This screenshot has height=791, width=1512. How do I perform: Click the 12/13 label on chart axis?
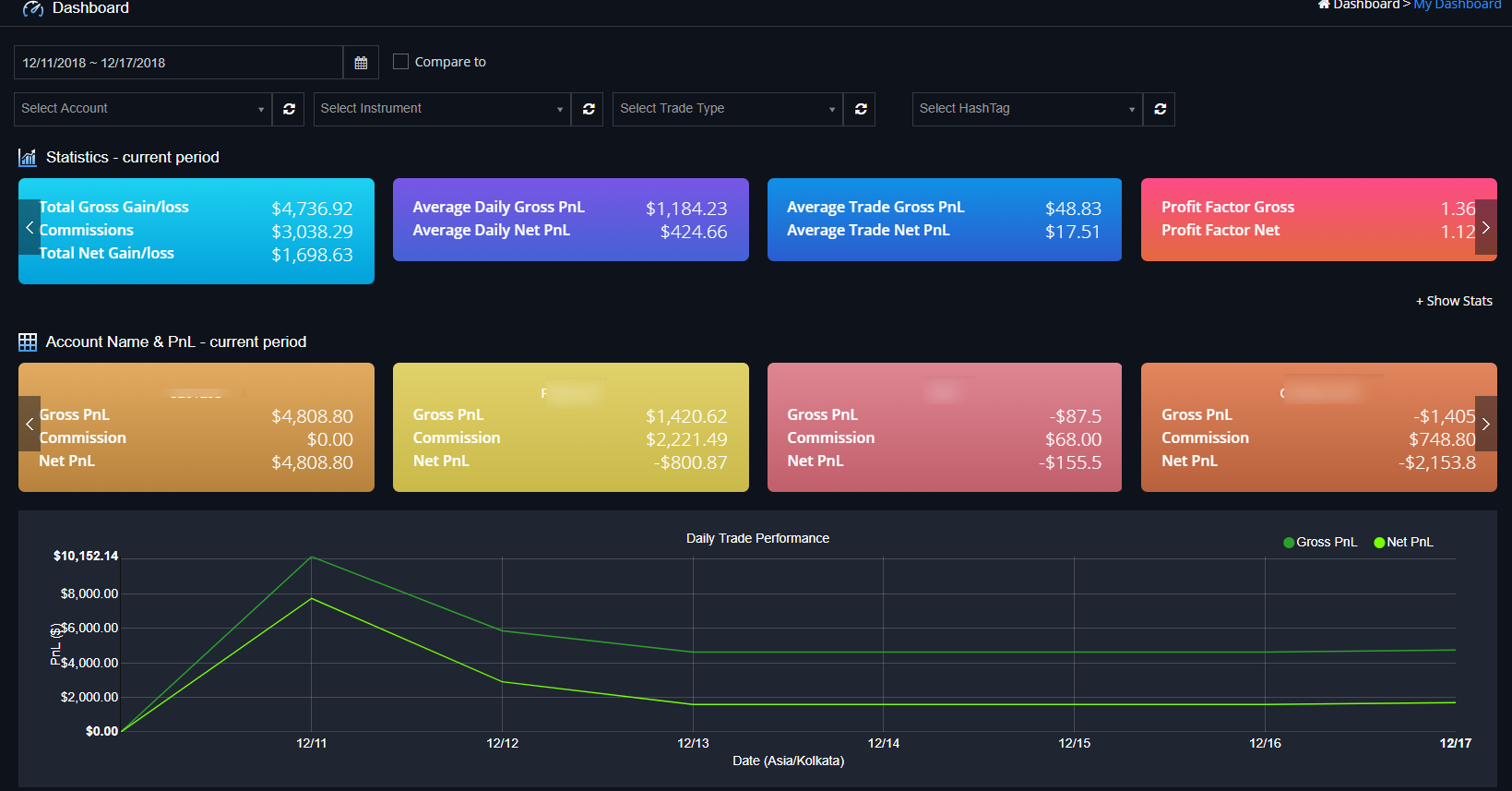pyautogui.click(x=693, y=743)
